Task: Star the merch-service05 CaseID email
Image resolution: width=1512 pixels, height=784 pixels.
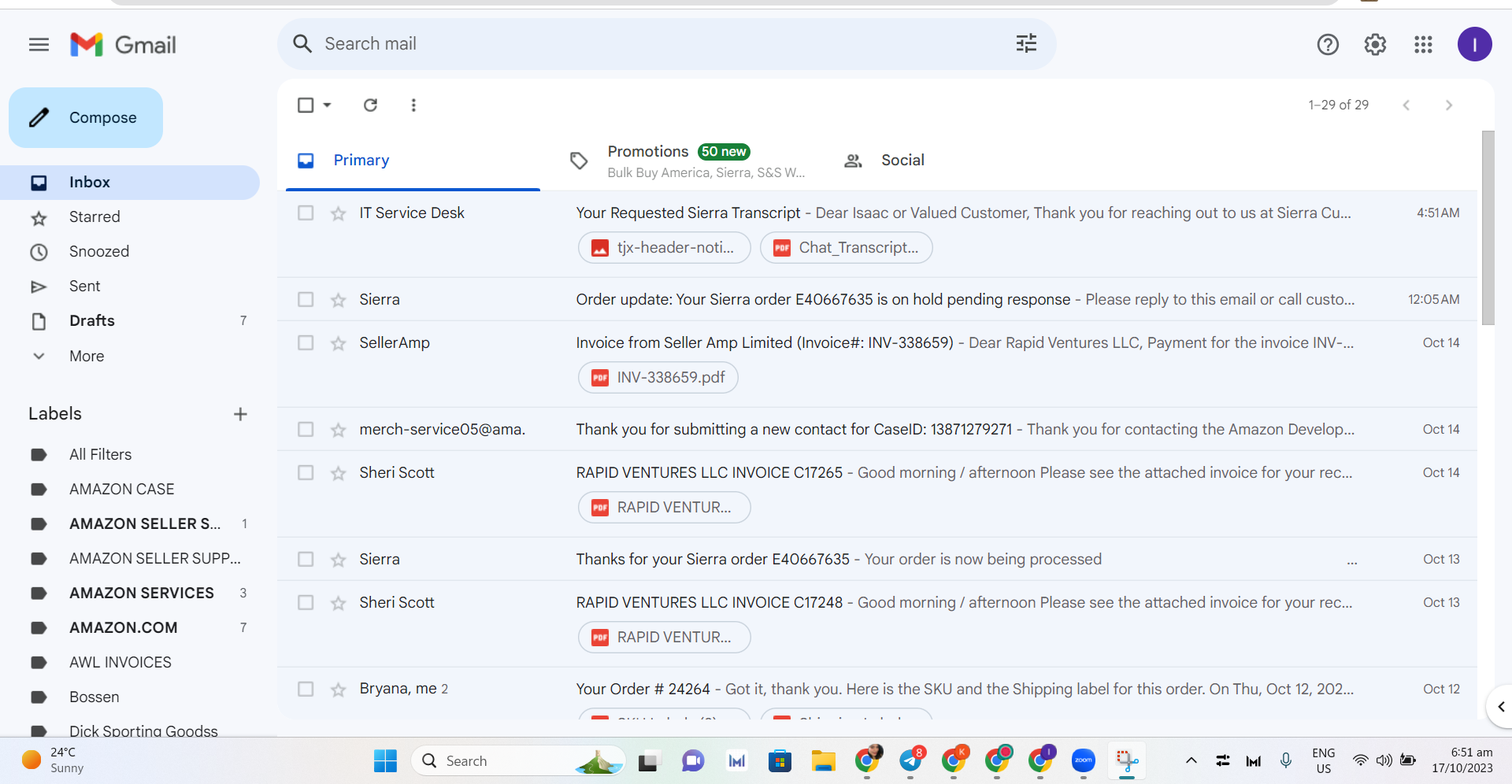Action: coord(339,430)
